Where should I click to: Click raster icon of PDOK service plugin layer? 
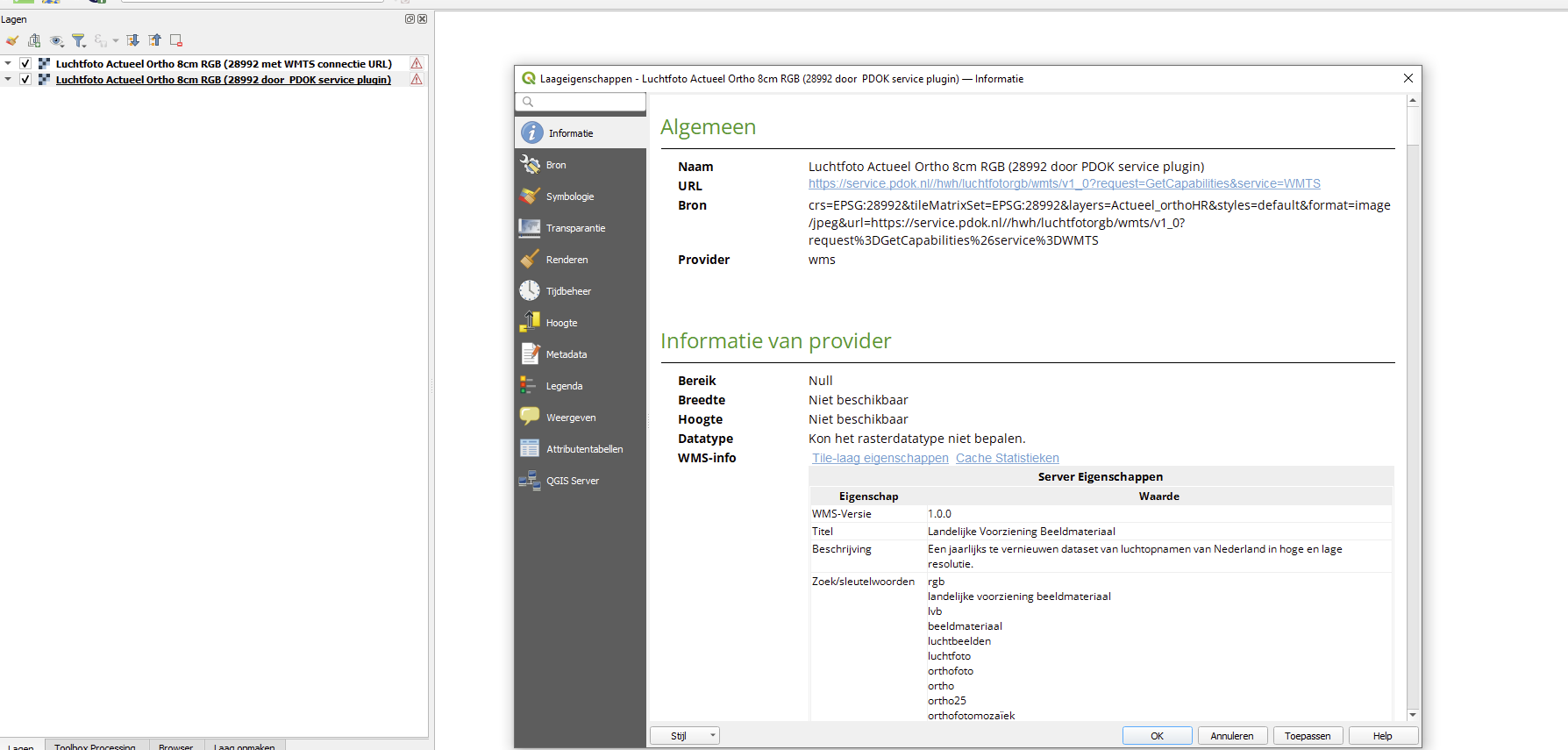[44, 79]
